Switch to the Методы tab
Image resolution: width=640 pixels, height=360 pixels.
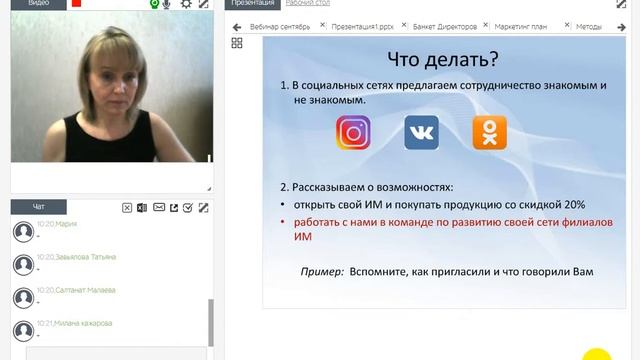click(589, 27)
